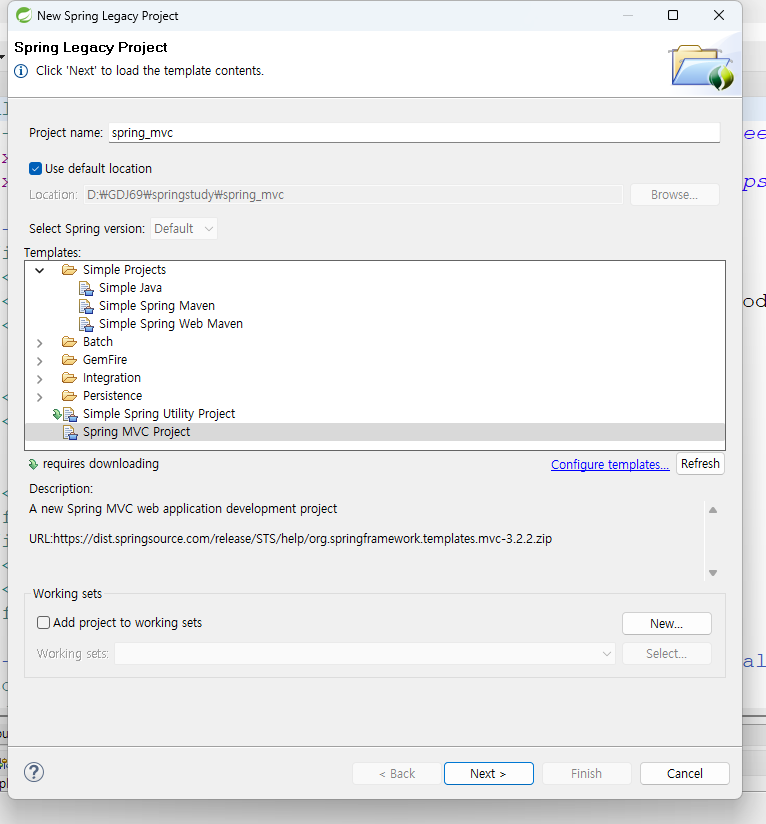Click the New working set button
The width and height of the screenshot is (766, 824).
pyautogui.click(x=667, y=624)
